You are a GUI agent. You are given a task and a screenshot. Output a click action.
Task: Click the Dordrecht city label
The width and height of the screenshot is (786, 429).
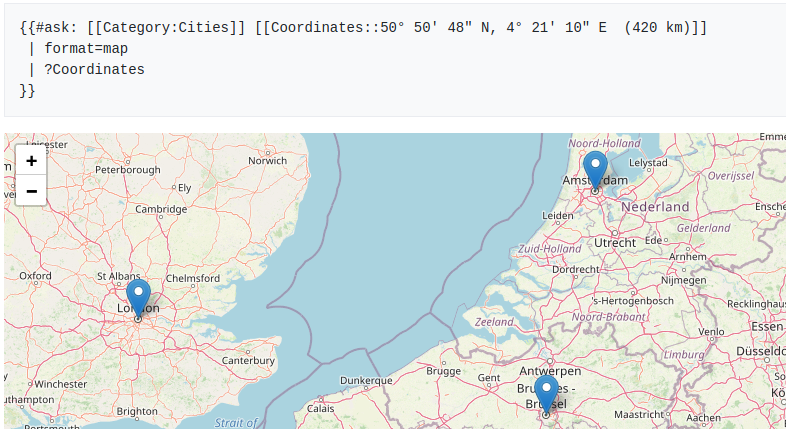575,270
